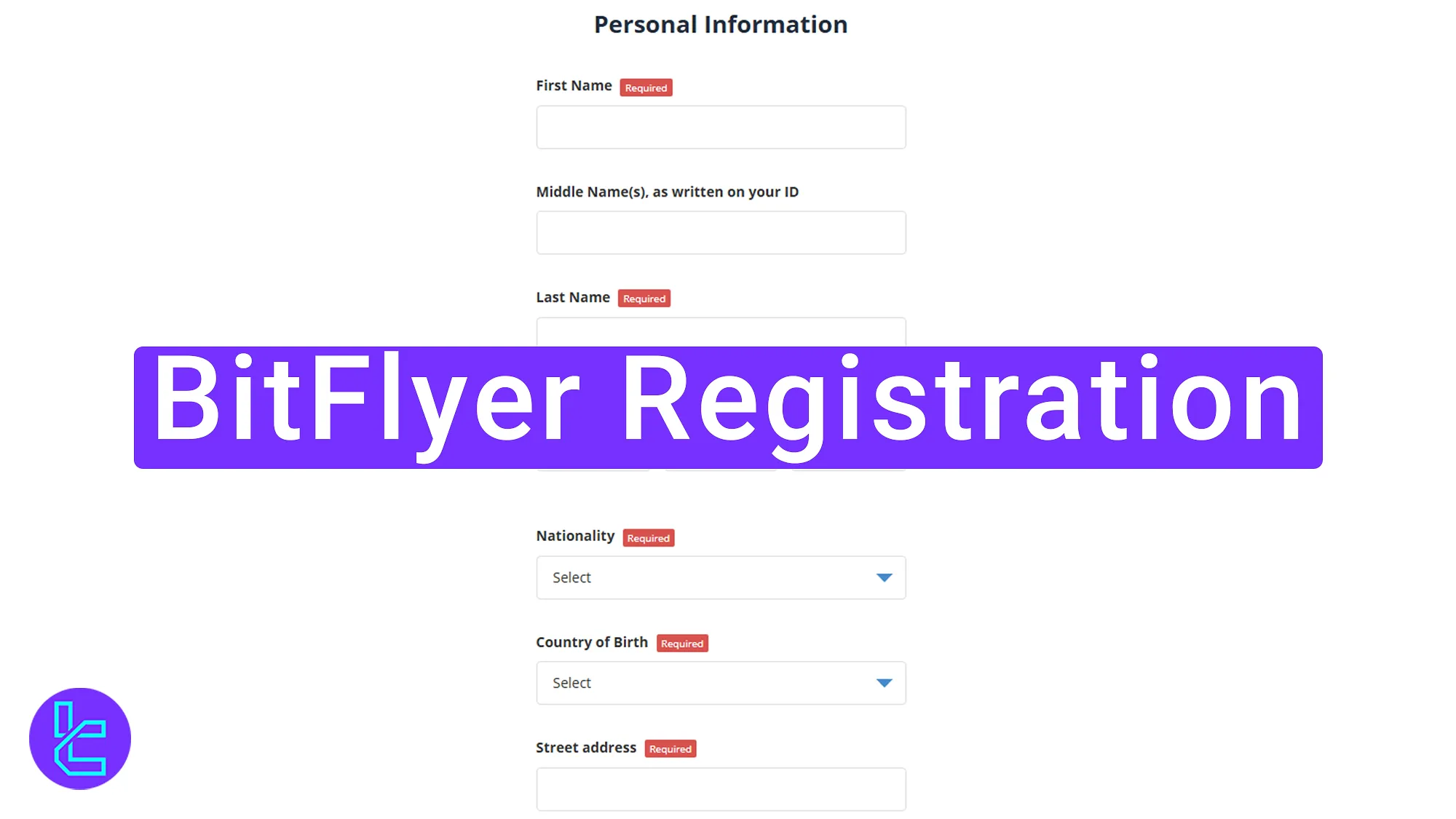Viewport: 1456px width, 819px height.
Task: Click the Middle Name(s) label text
Action: pos(667,191)
